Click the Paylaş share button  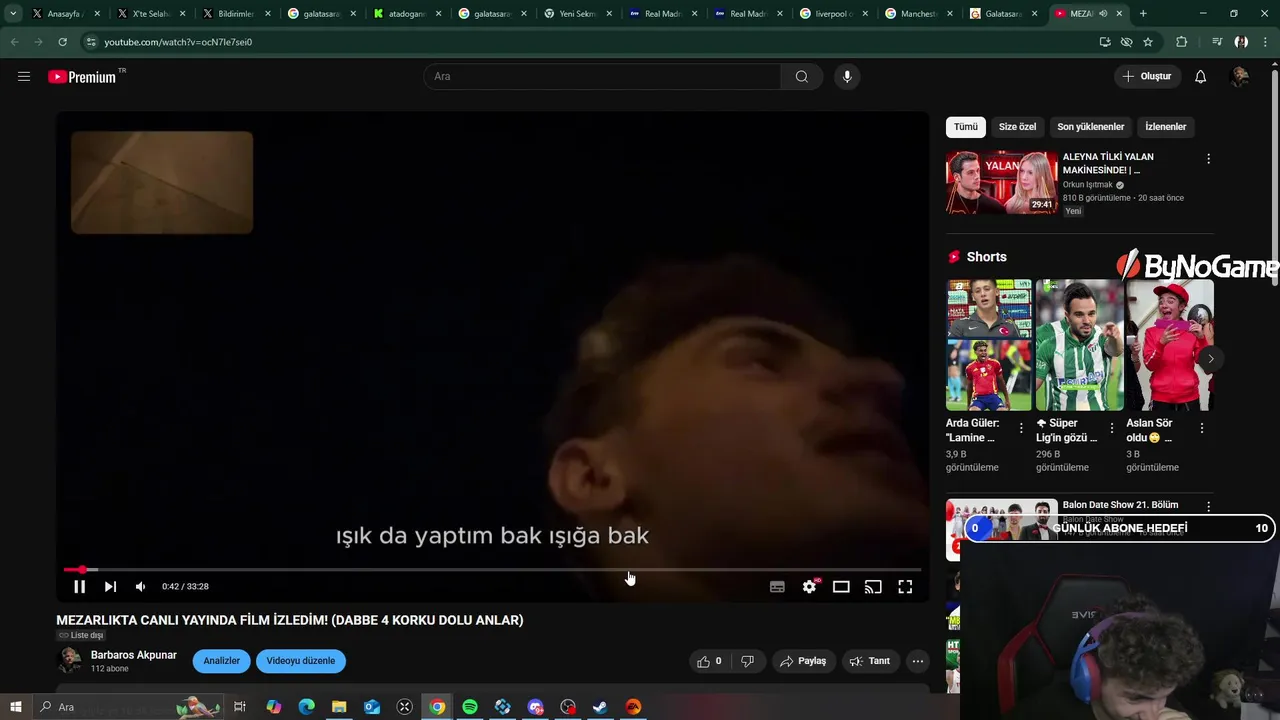click(803, 661)
